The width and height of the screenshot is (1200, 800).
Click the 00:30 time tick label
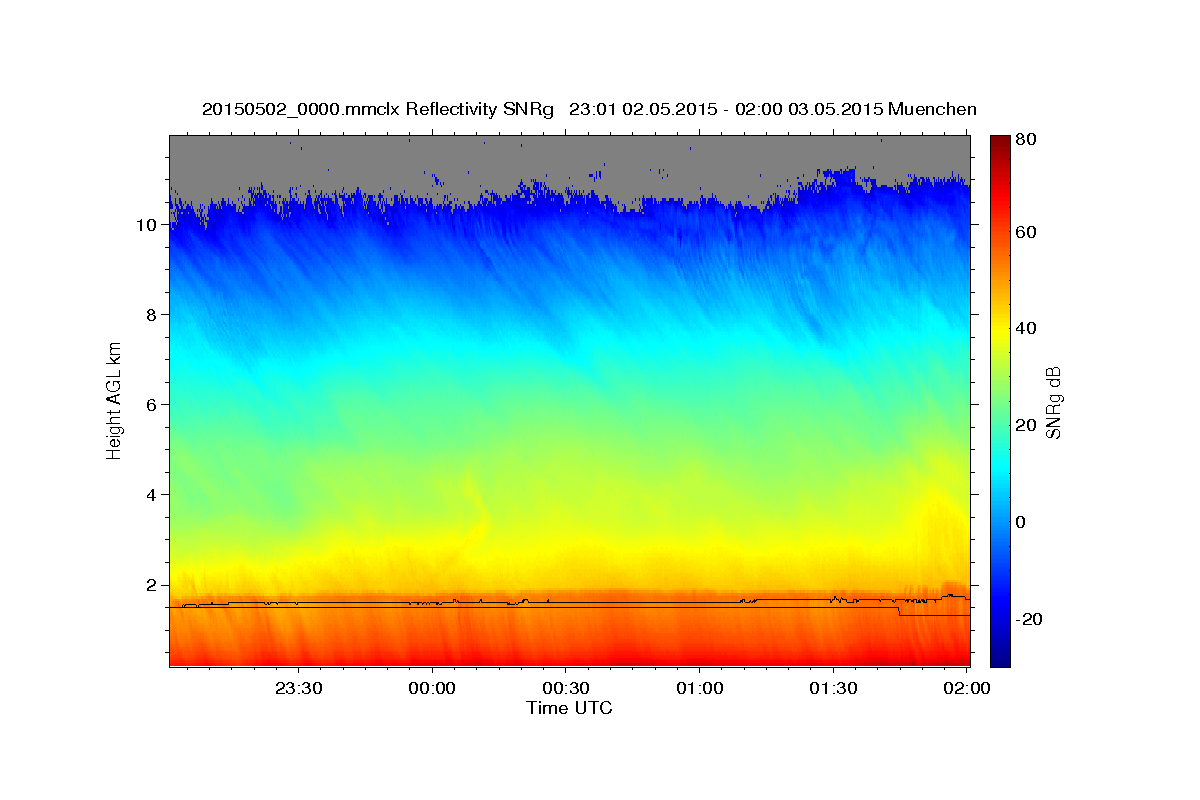coord(566,689)
